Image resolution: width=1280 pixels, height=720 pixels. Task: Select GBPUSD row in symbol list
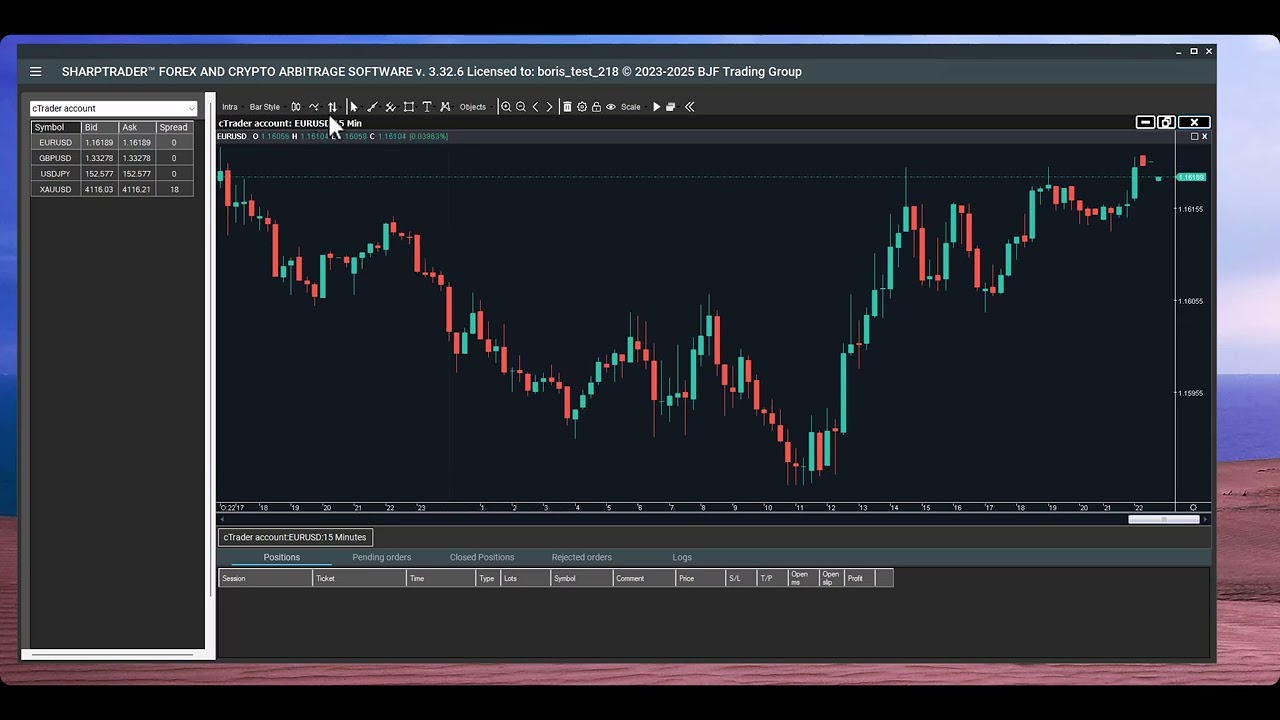113,158
